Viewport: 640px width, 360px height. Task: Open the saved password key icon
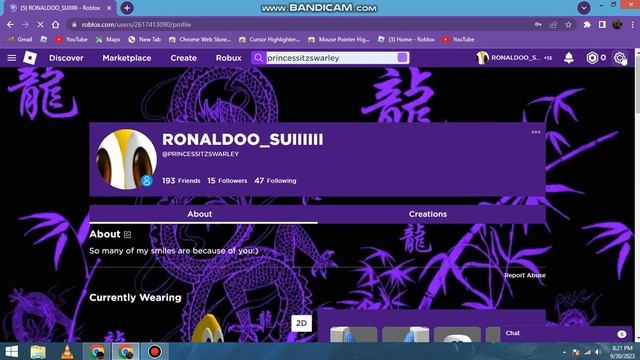[x=538, y=24]
